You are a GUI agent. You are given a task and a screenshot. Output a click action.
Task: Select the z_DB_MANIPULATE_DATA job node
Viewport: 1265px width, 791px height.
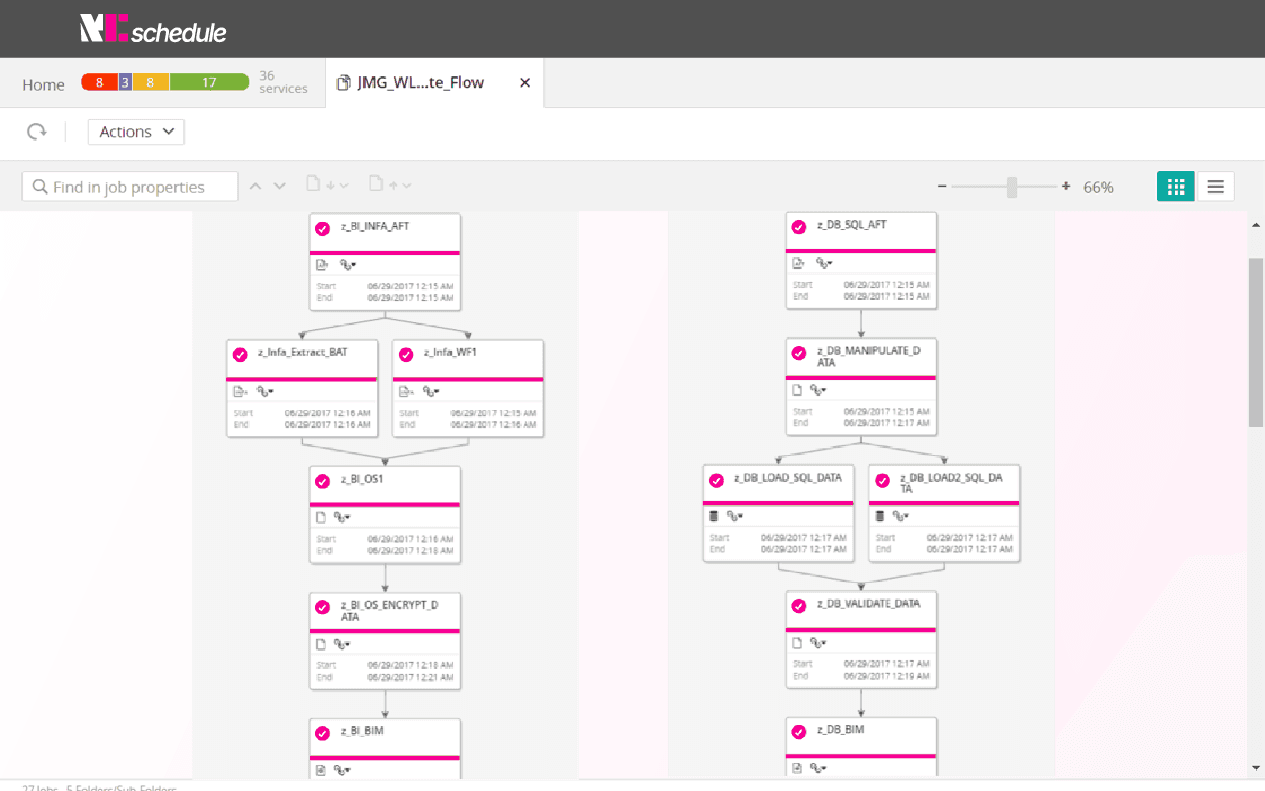(x=862, y=386)
